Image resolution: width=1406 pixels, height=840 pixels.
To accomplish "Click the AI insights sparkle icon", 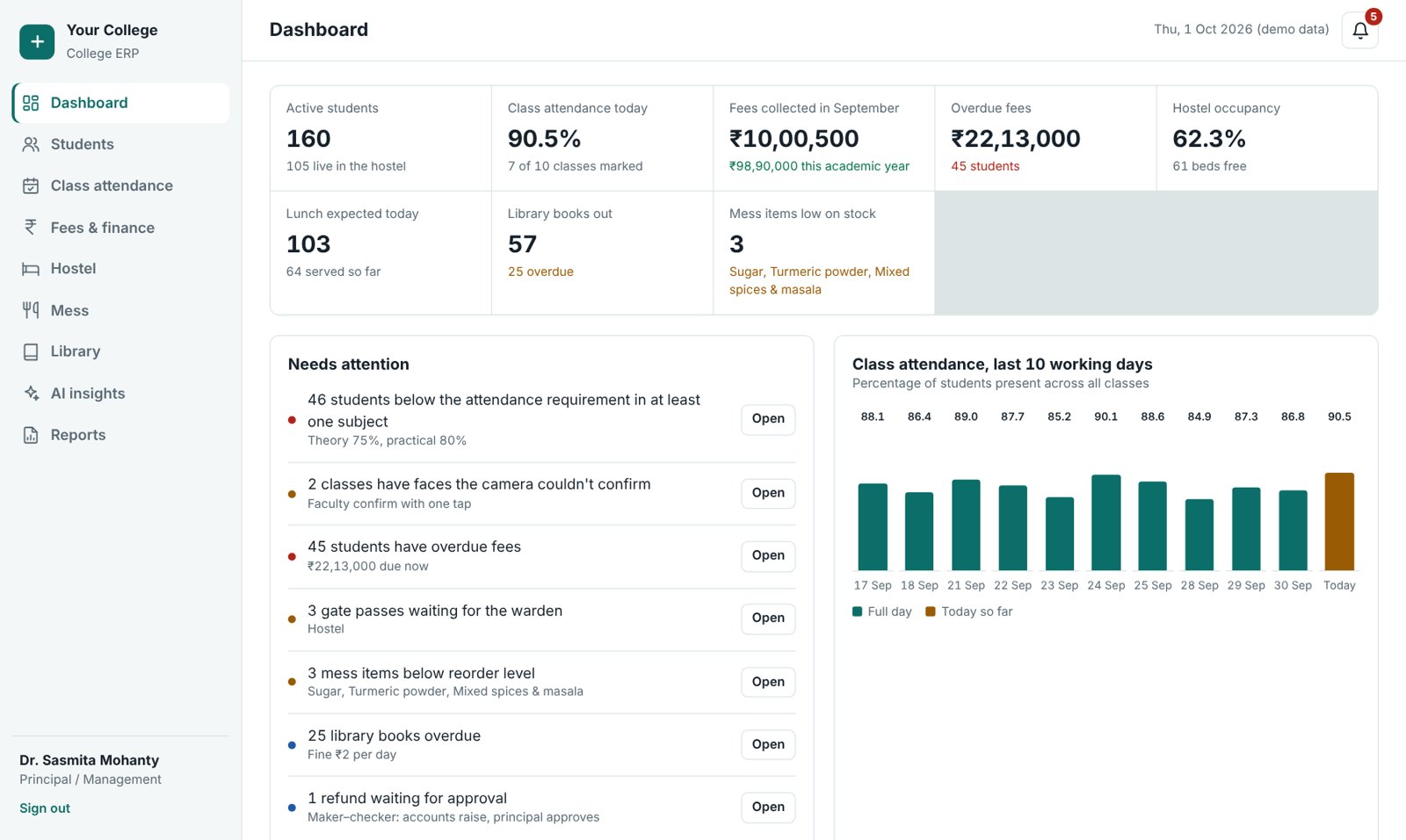I will point(31,394).
